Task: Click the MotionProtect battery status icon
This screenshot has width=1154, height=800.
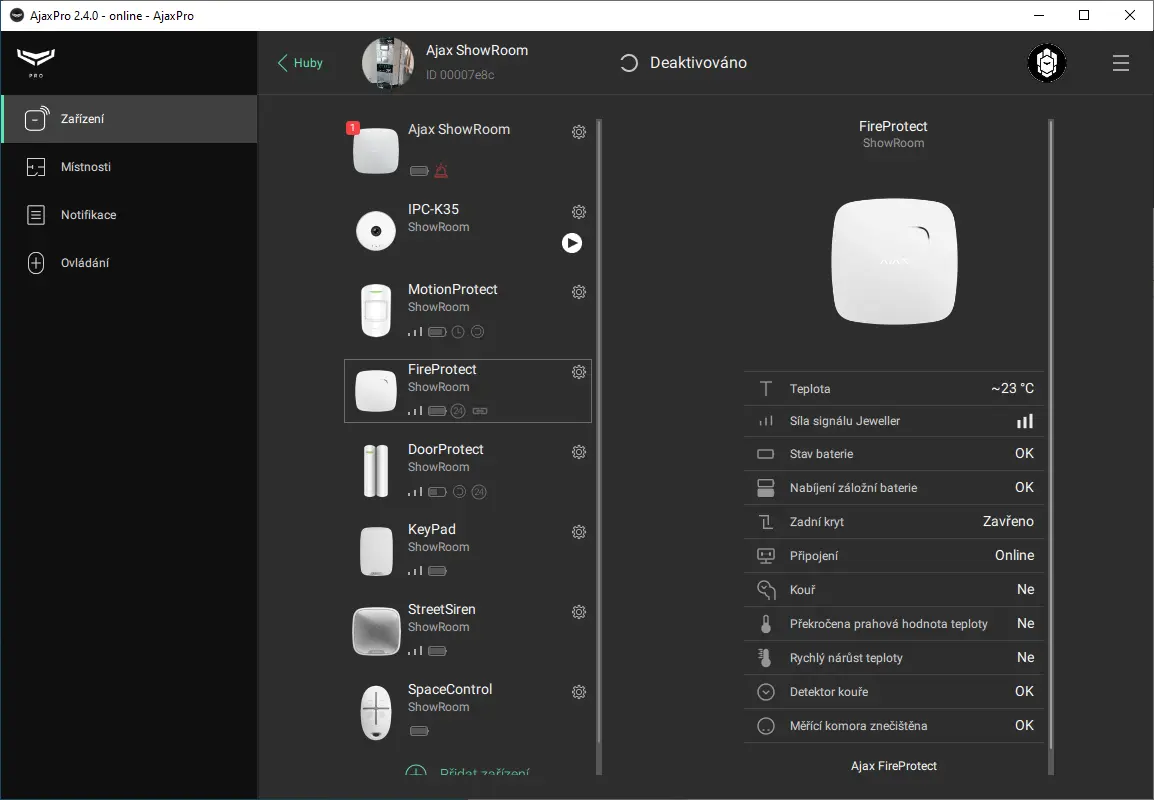Action: click(x=437, y=332)
